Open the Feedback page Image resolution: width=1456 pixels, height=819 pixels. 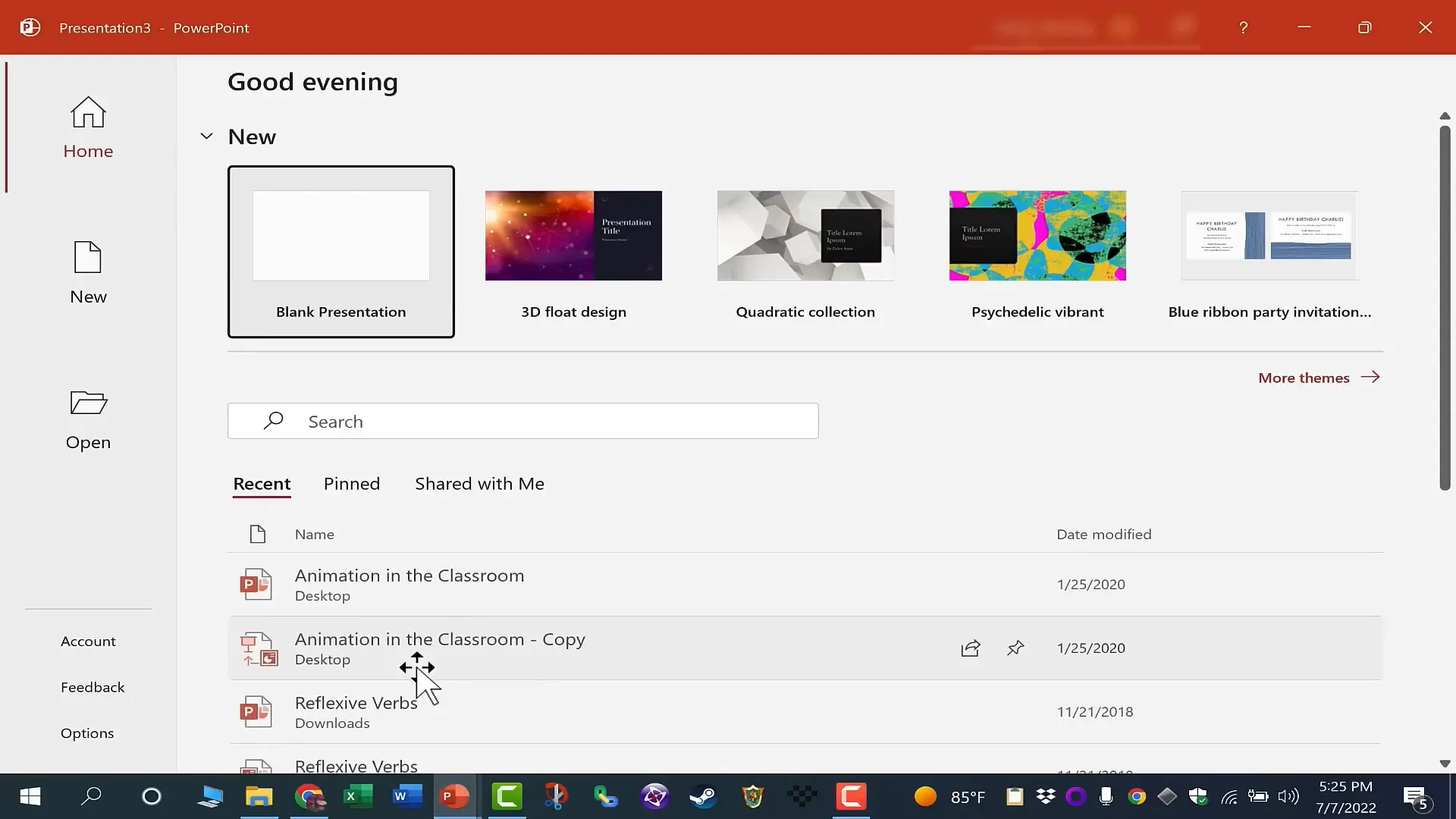click(93, 687)
